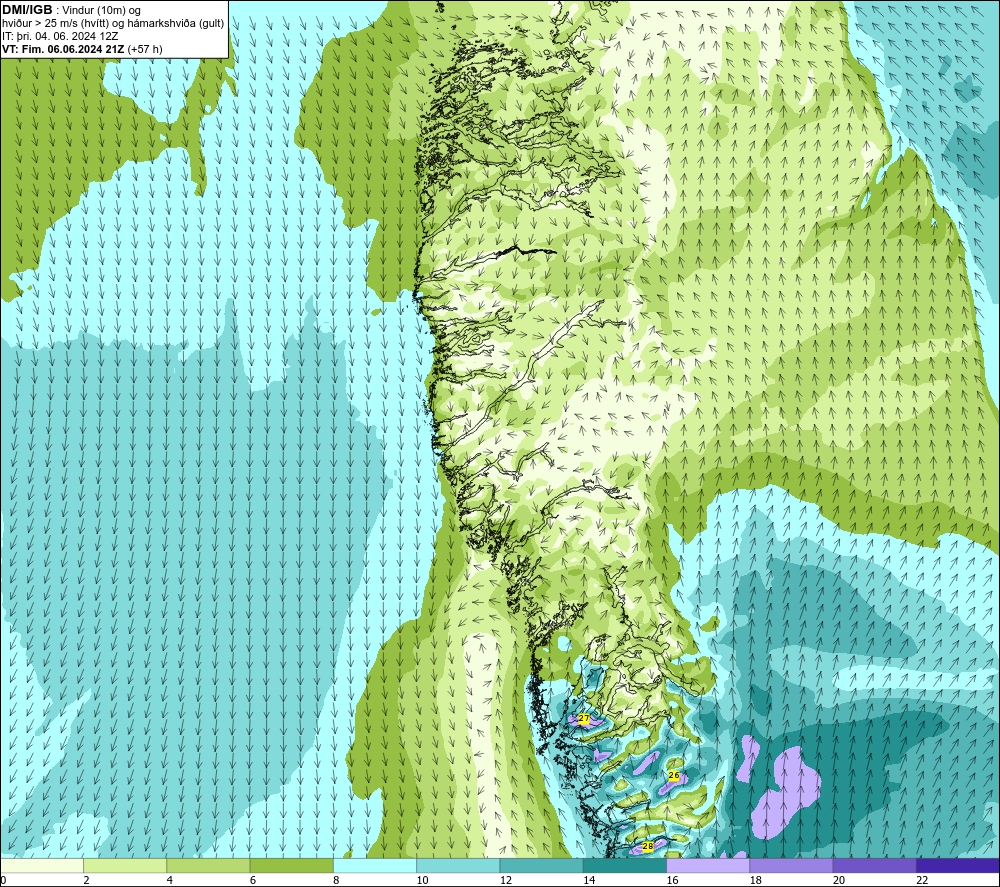Click legend scale number 22

pos(922,881)
